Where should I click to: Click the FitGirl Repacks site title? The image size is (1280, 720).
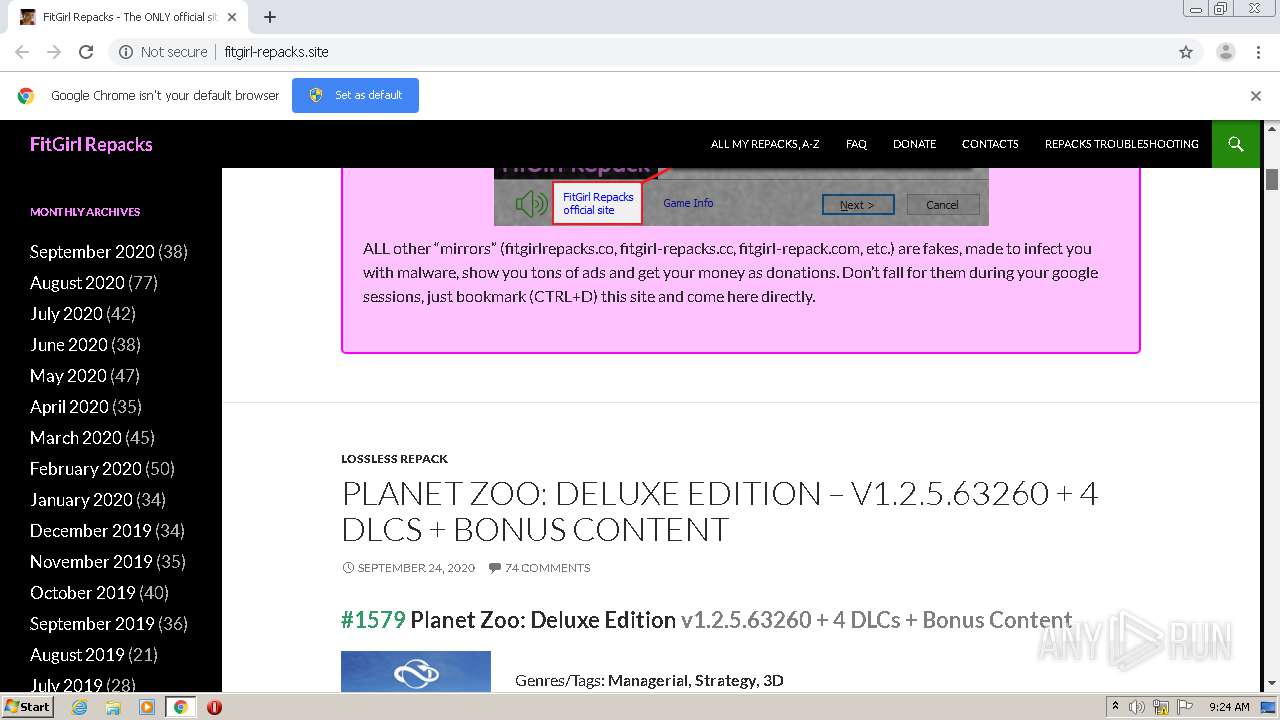[x=91, y=144]
